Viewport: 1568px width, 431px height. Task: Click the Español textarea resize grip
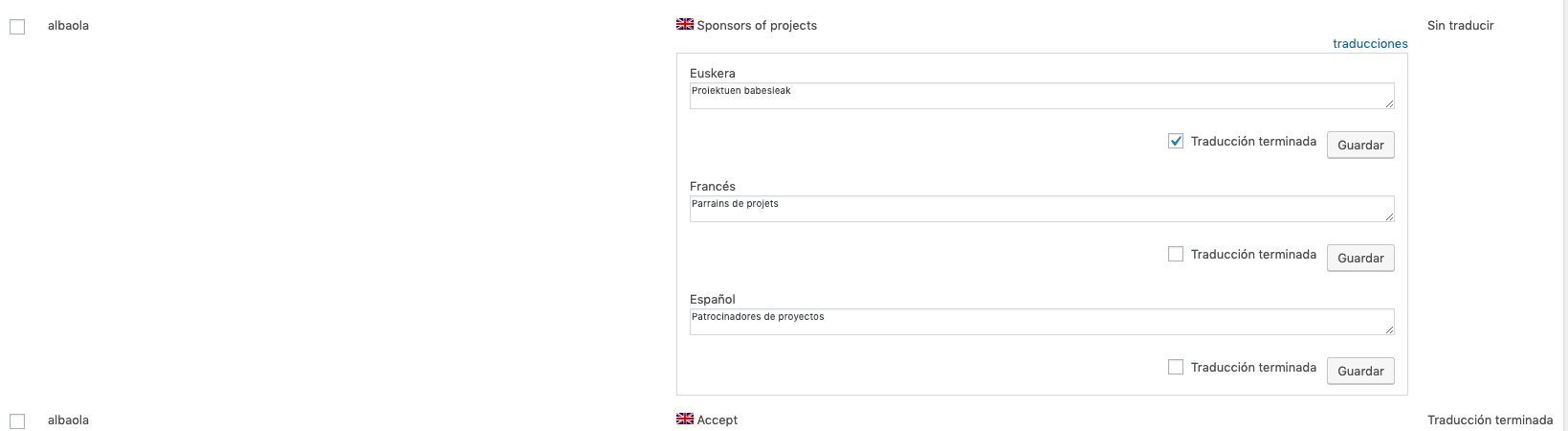coord(1388,329)
